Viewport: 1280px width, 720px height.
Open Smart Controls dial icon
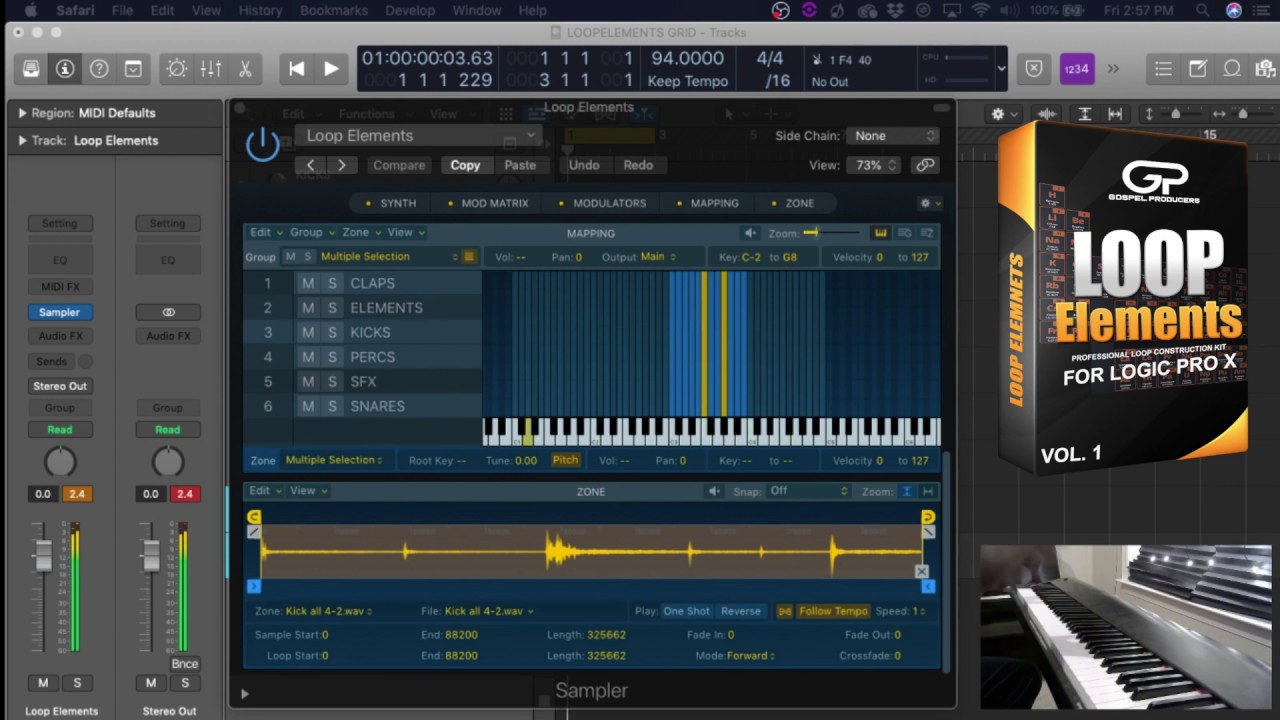(x=177, y=69)
